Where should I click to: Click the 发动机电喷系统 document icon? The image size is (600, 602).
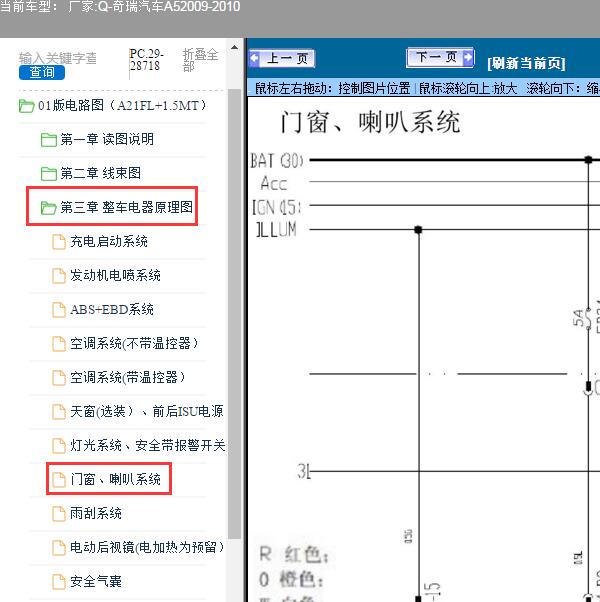pyautogui.click(x=59, y=276)
